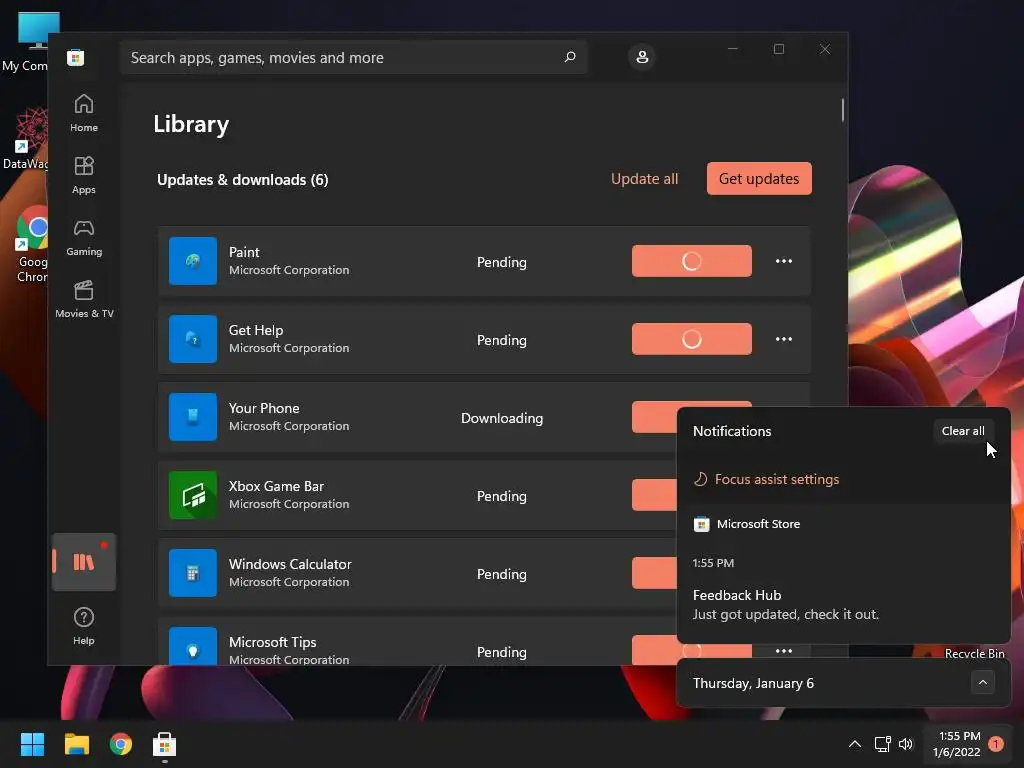
Task: Select the Library icon in sidebar
Action: [84, 562]
